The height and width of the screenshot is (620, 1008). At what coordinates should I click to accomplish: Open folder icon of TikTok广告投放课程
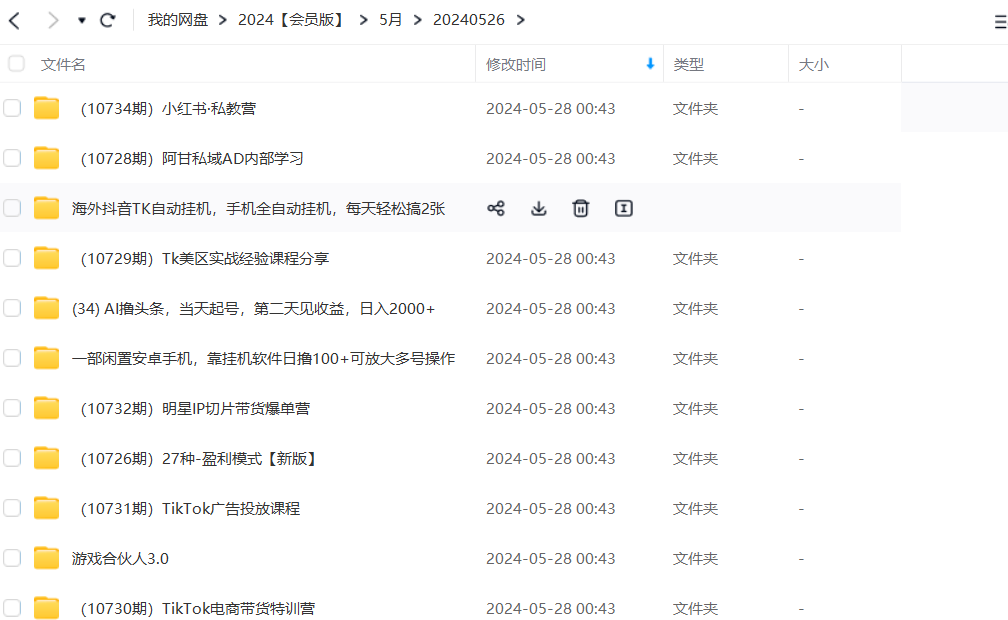(x=46, y=508)
